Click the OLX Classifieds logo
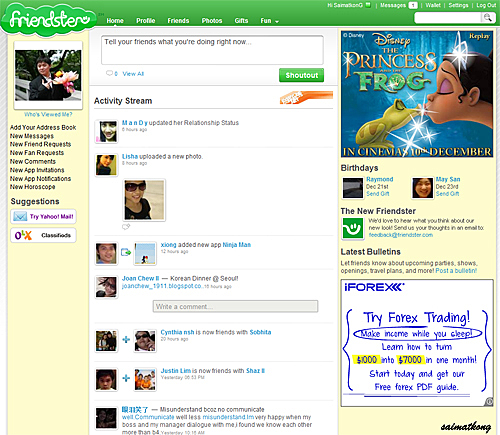The image size is (500, 435). (23, 235)
